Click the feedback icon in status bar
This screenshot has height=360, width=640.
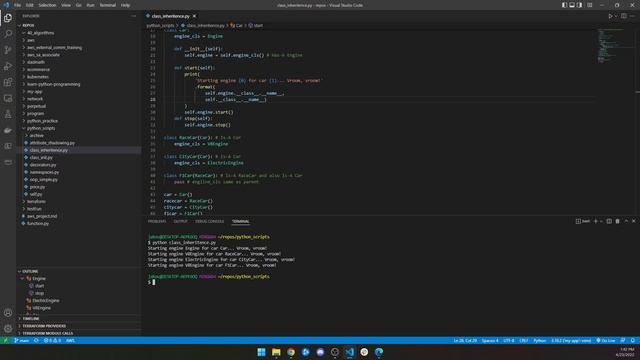coord(623,340)
